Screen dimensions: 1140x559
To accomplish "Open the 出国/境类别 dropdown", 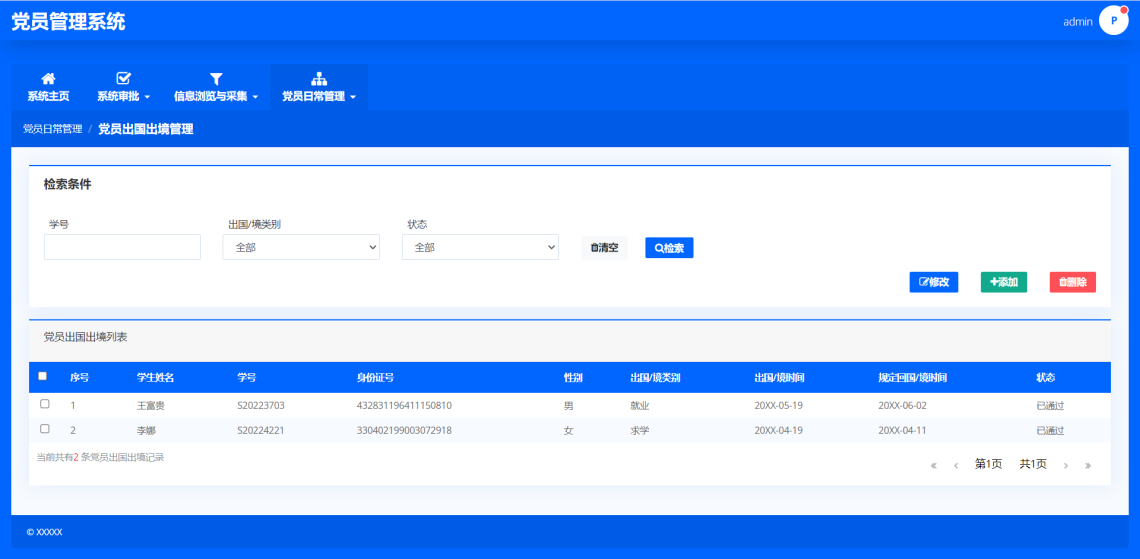I will click(301, 247).
